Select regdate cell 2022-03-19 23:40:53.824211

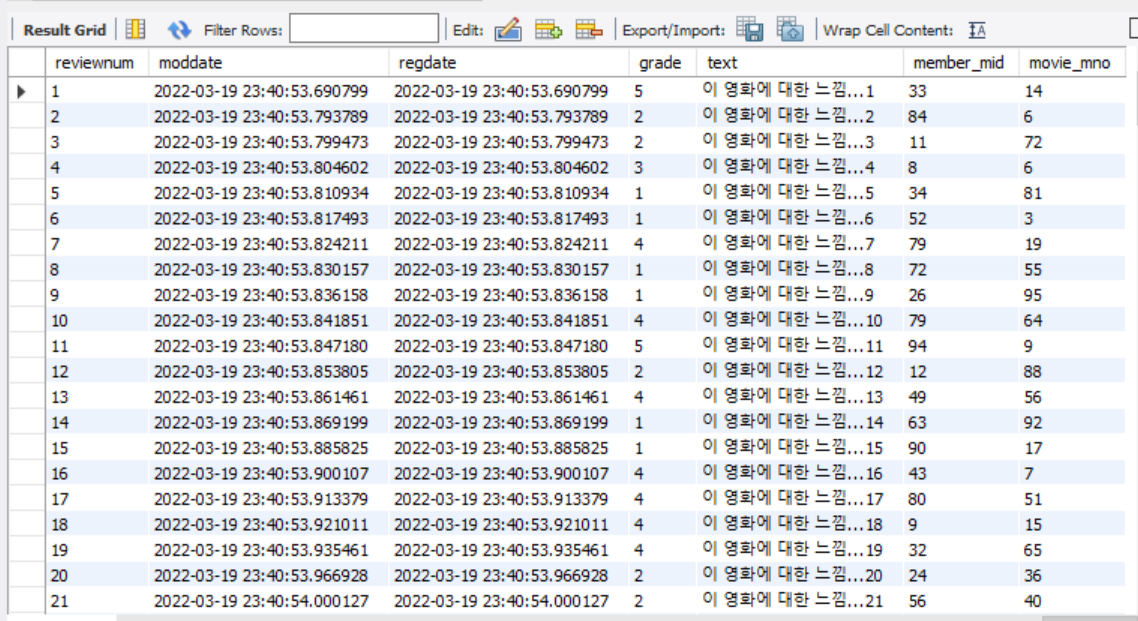[509, 244]
